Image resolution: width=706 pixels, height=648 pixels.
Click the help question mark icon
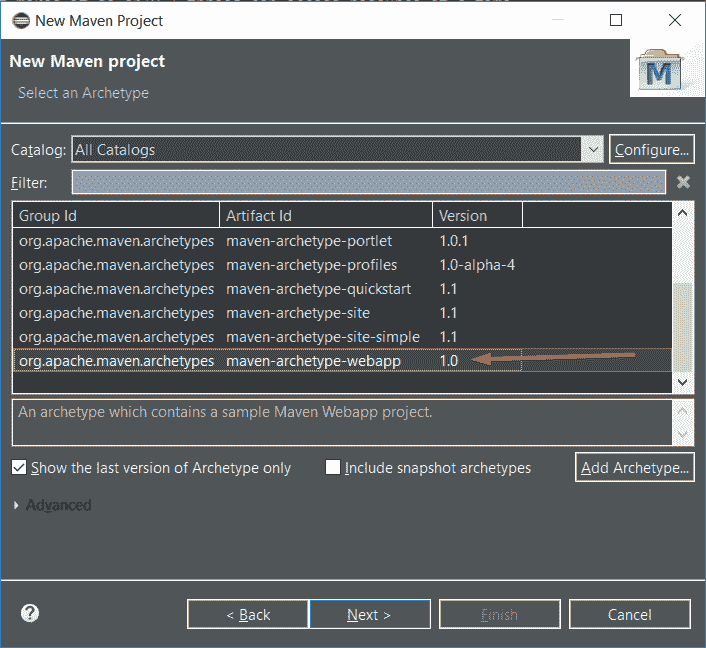[30, 613]
